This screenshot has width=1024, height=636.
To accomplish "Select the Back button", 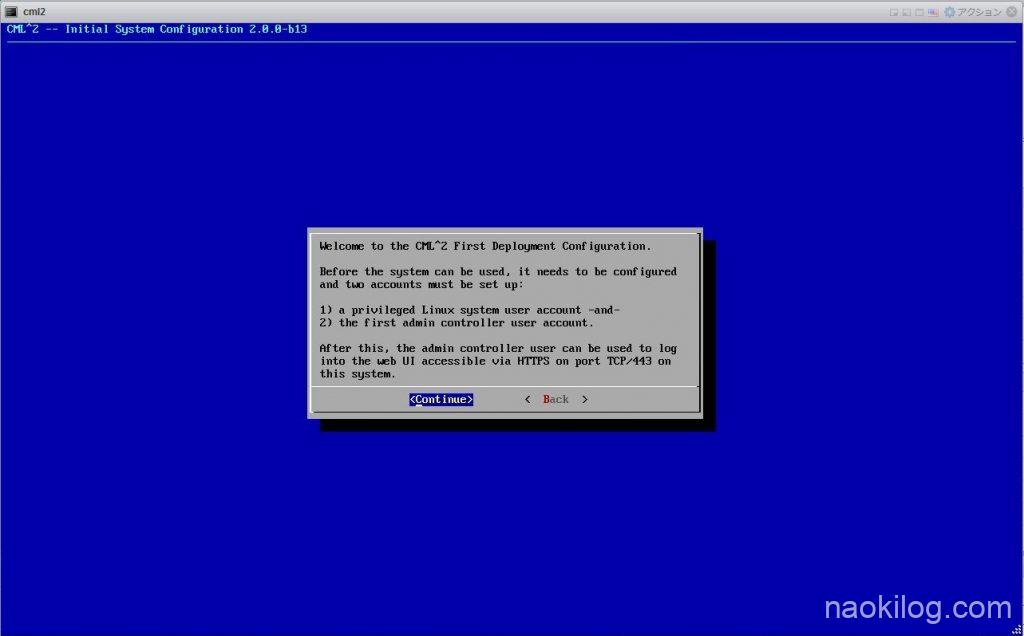I will click(556, 399).
